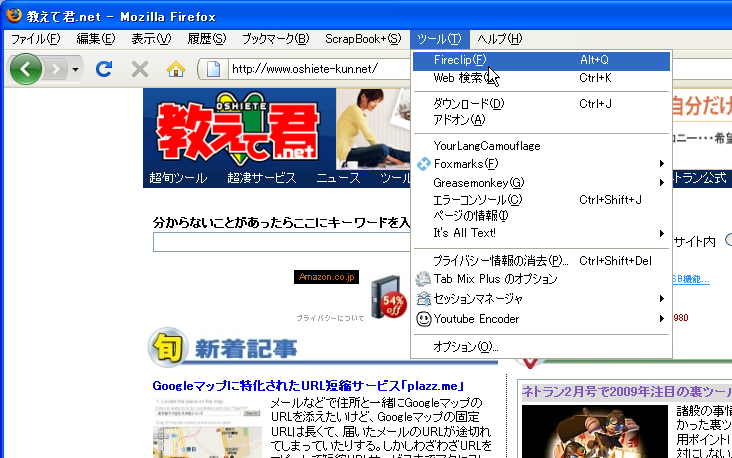Go back with the green Back arrow

coord(25,69)
